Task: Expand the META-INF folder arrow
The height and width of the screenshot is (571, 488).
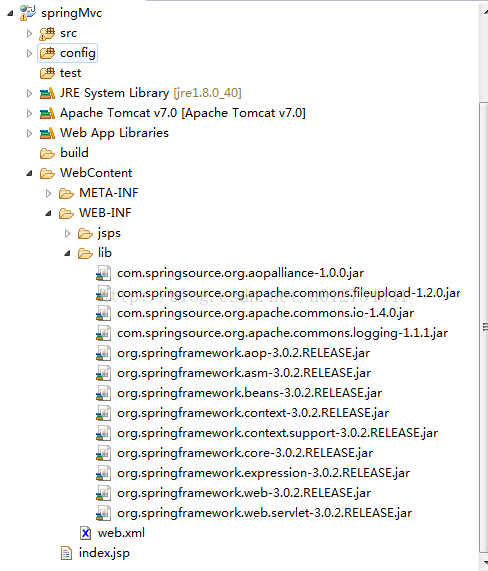Action: coord(48,193)
